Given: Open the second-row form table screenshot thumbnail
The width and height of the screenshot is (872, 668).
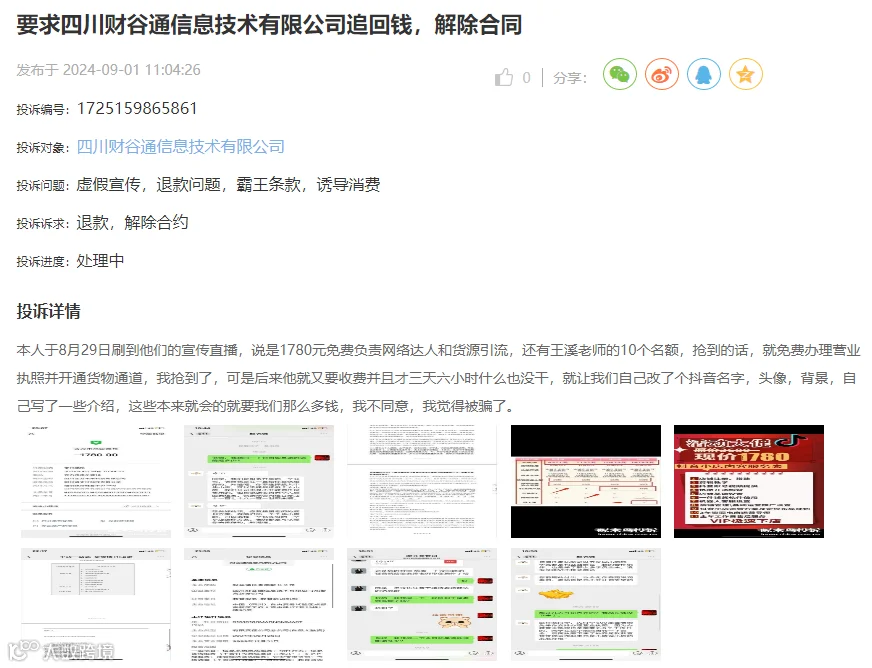Looking at the screenshot, I should pos(96,604).
